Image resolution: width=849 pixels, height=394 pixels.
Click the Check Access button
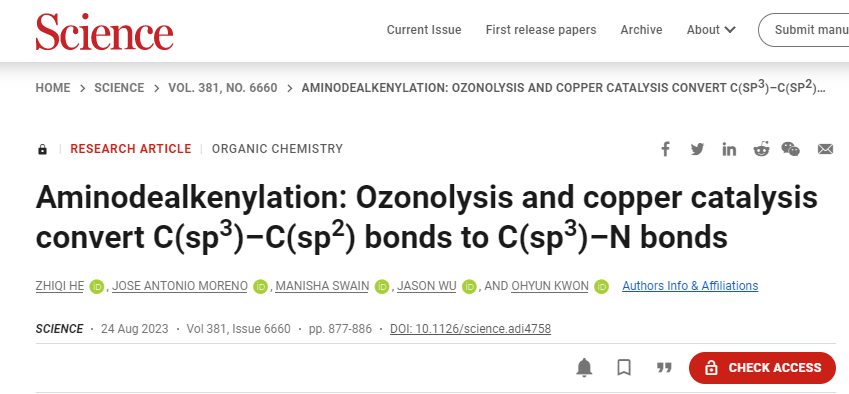tap(762, 368)
